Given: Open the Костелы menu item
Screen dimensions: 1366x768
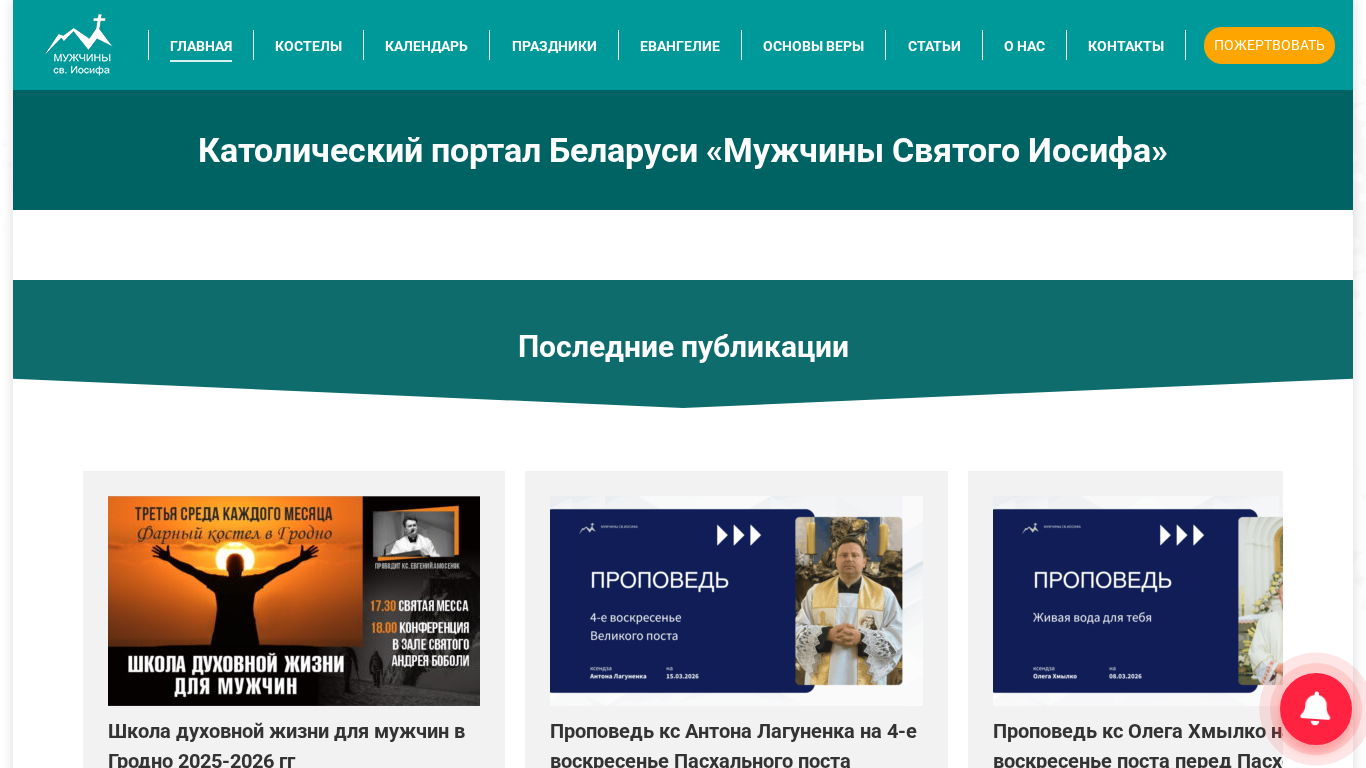Looking at the screenshot, I should click(308, 46).
